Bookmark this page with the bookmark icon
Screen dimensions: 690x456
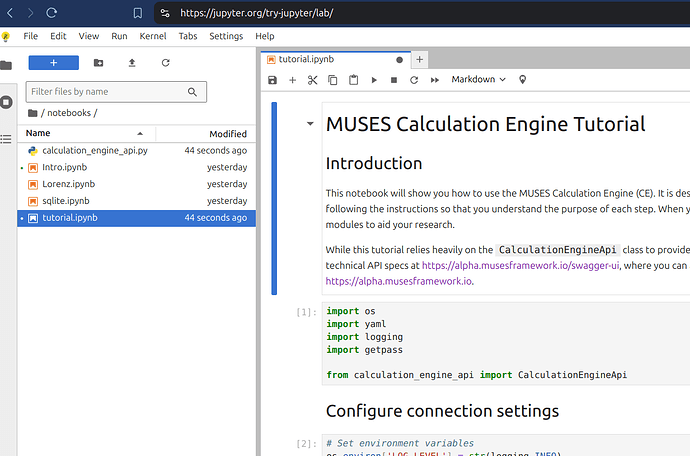[x=138, y=13]
